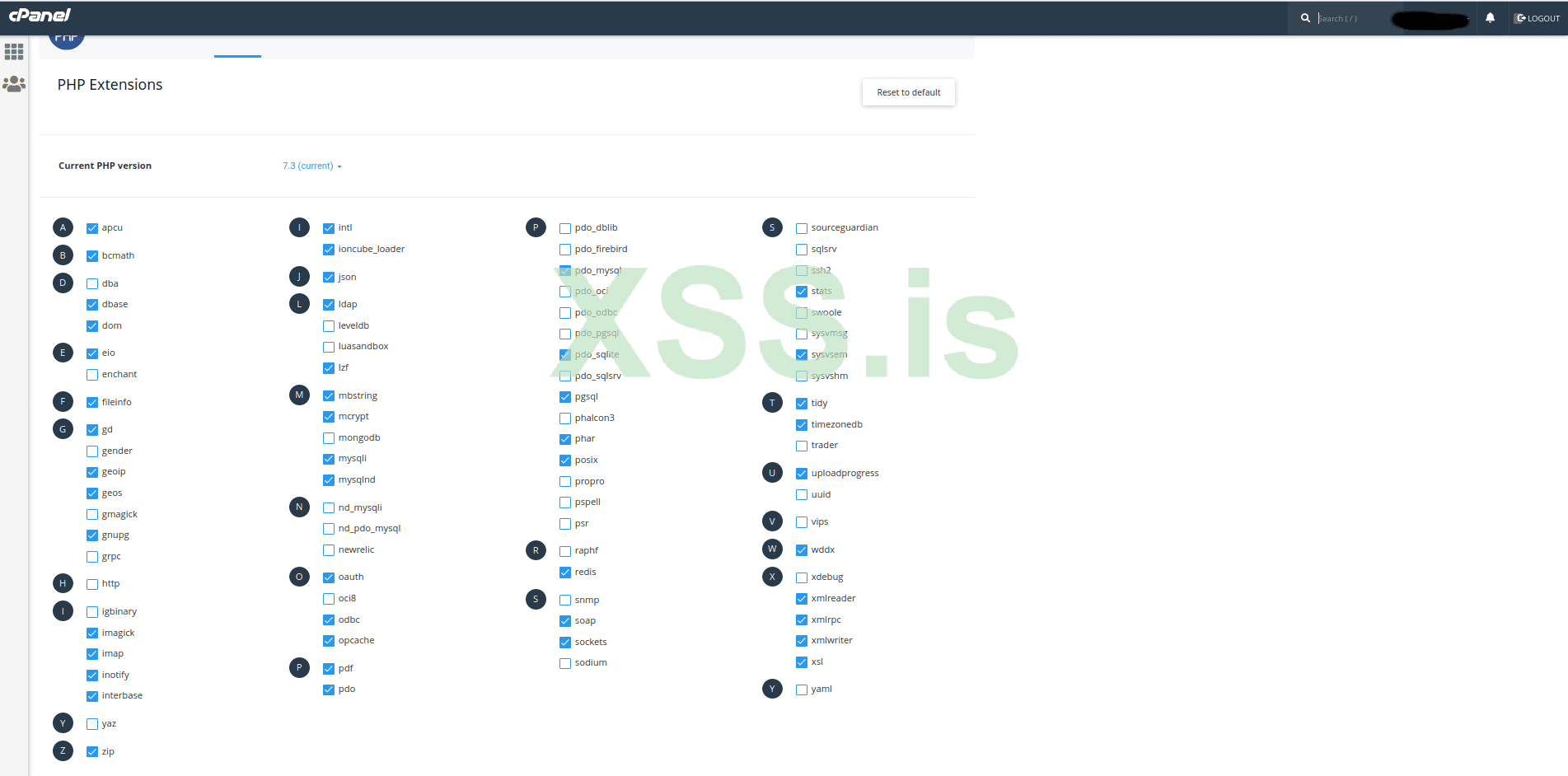Uncheck the interbase extension

coord(92,696)
